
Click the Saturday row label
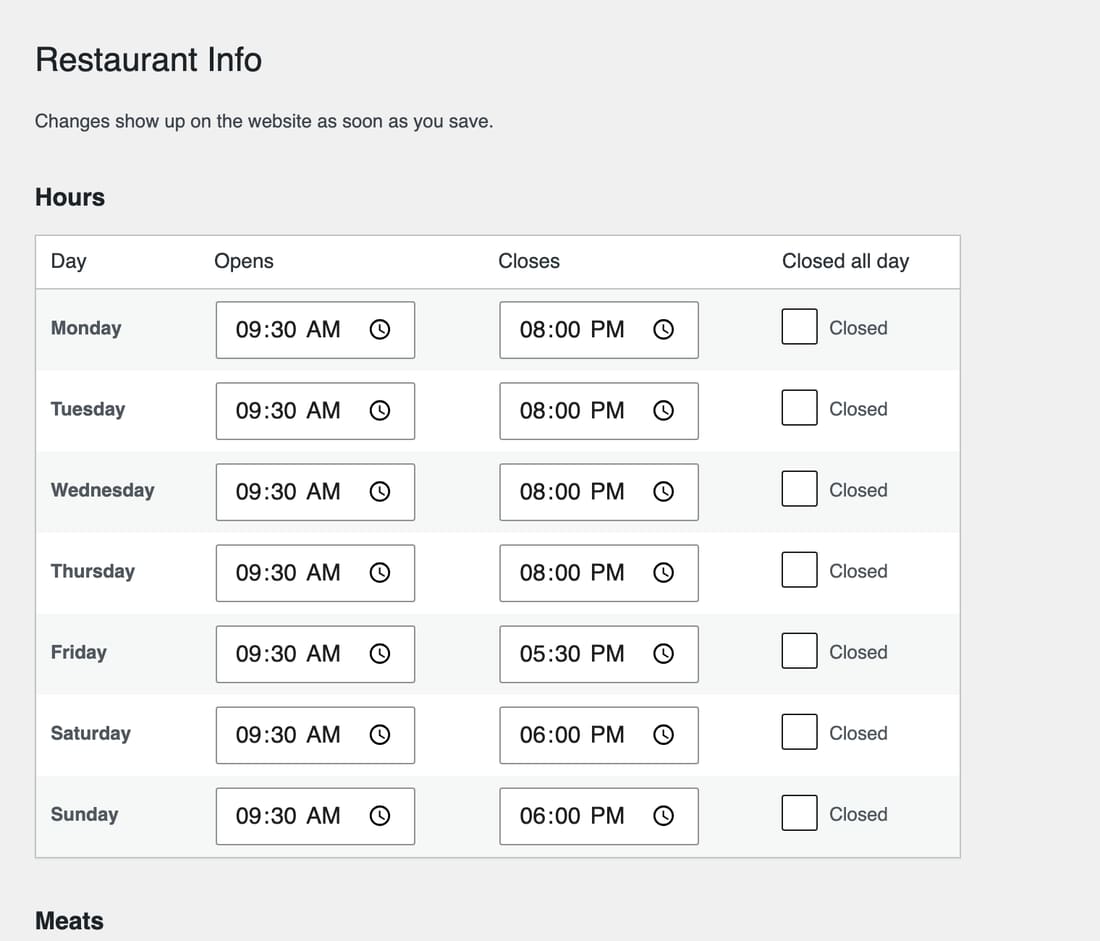pos(90,733)
